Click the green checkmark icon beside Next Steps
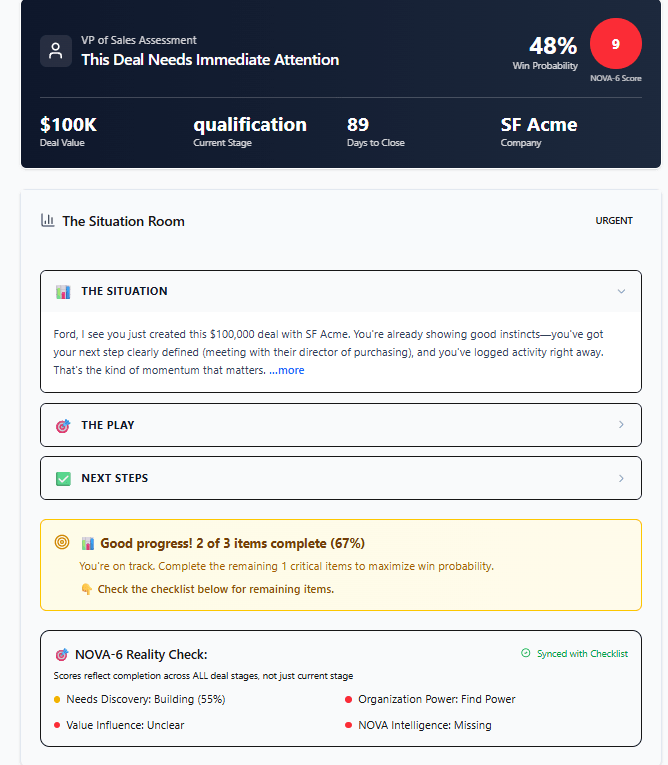The image size is (668, 765). (x=63, y=479)
